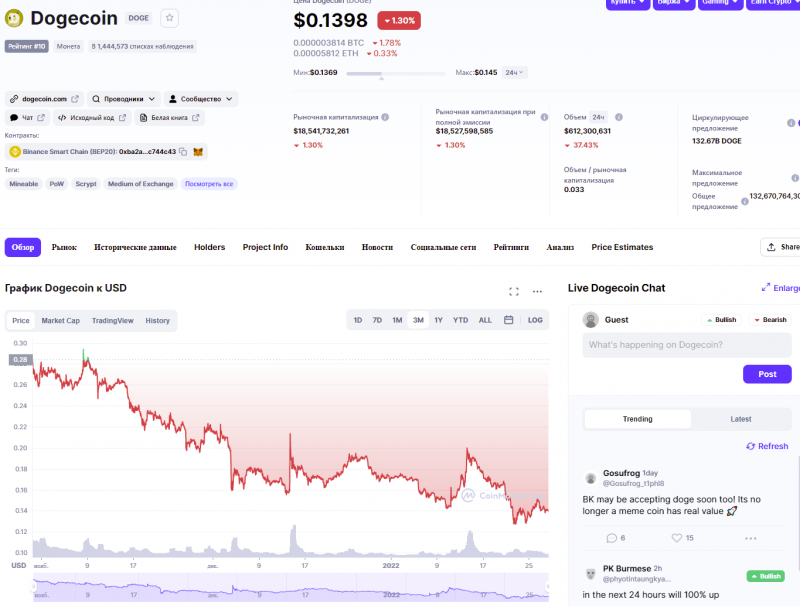The image size is (800, 606).
Task: Switch chart to TradingView
Action: pyautogui.click(x=112, y=320)
